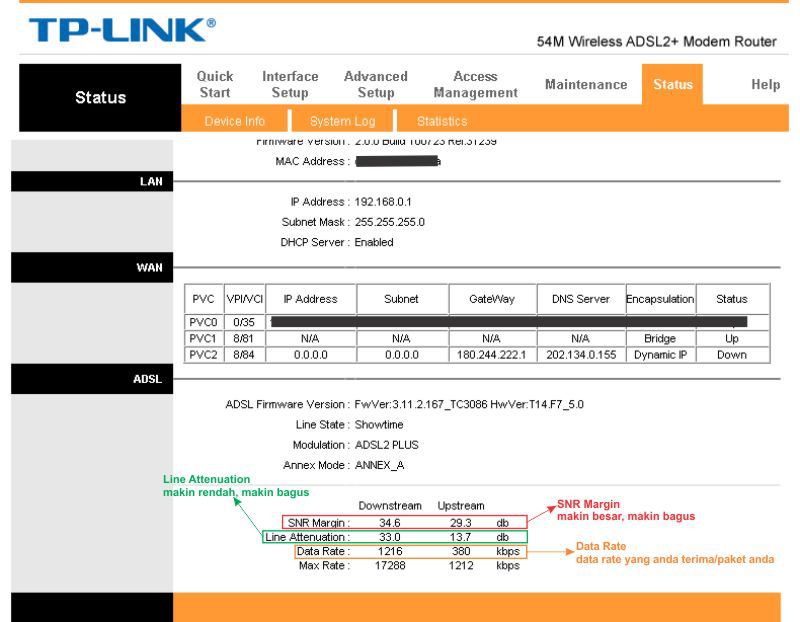Click the Status sidebar title
This screenshot has height=622, width=800.
pyautogui.click(x=100, y=97)
